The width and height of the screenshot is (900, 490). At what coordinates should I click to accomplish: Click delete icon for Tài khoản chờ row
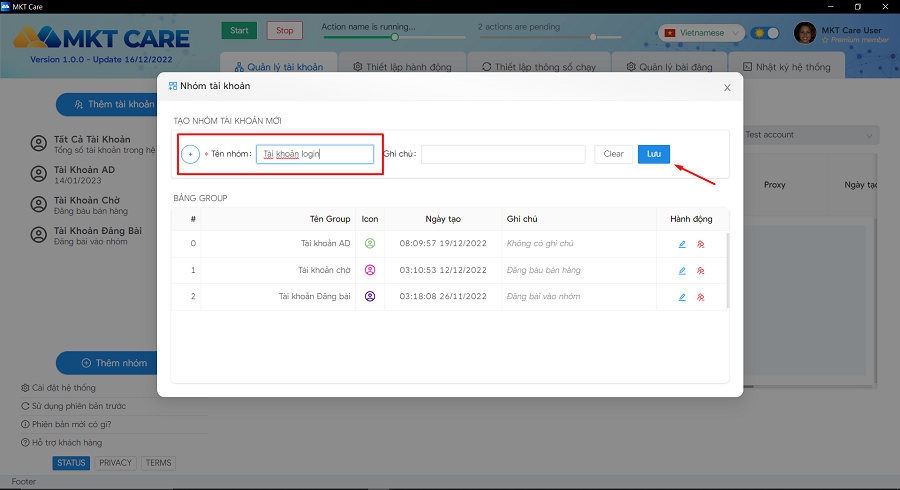pyautogui.click(x=701, y=270)
